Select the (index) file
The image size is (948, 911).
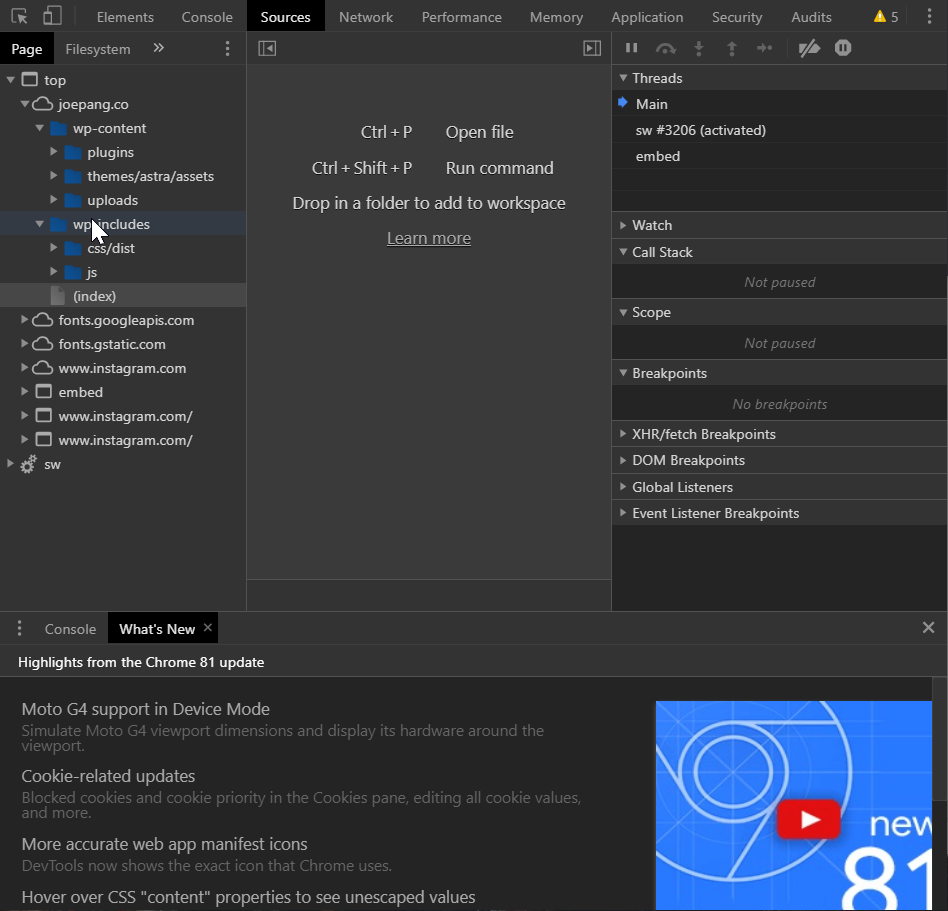(94, 296)
